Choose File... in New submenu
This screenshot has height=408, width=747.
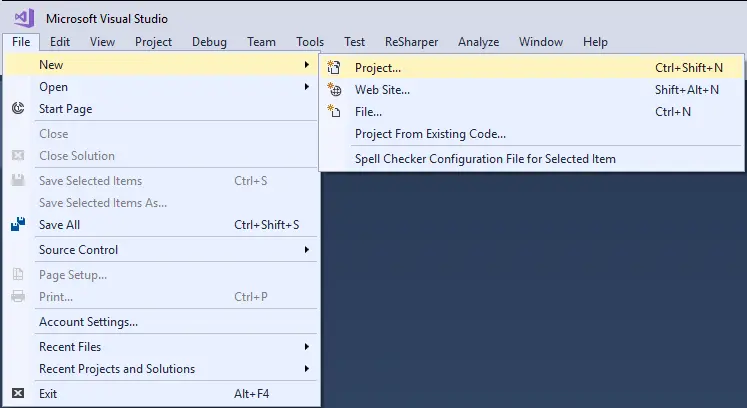point(532,112)
